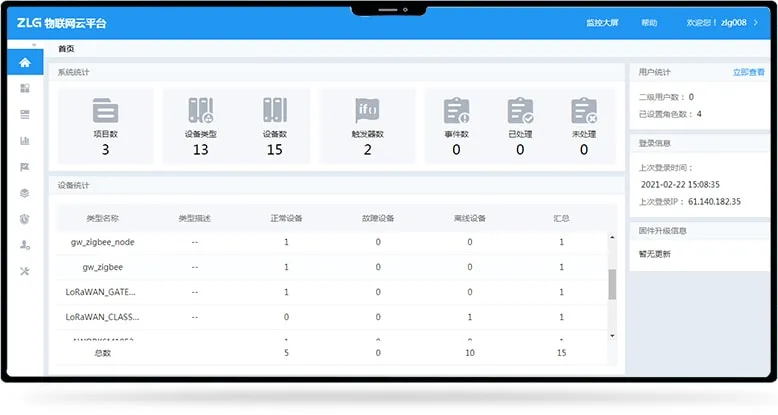
Task: Click the 已处理 events clipboard icon
Action: coord(520,110)
